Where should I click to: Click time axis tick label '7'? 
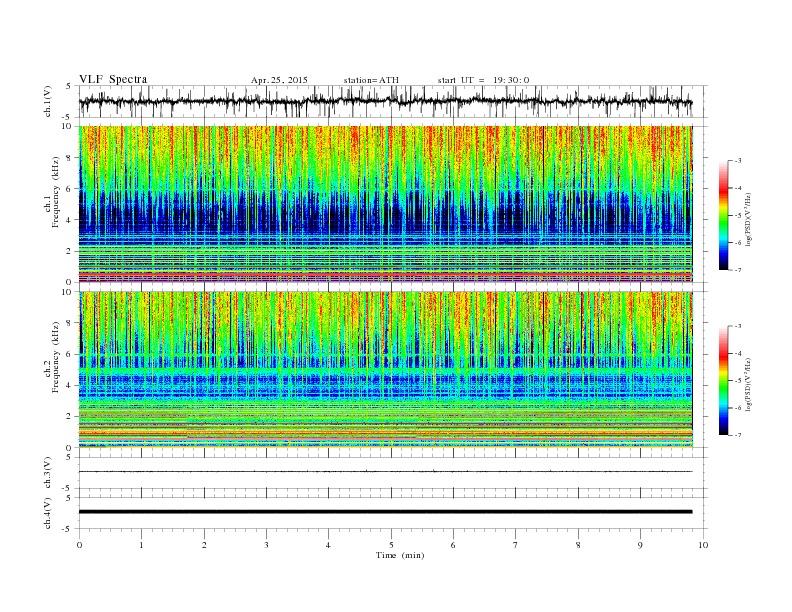click(516, 545)
